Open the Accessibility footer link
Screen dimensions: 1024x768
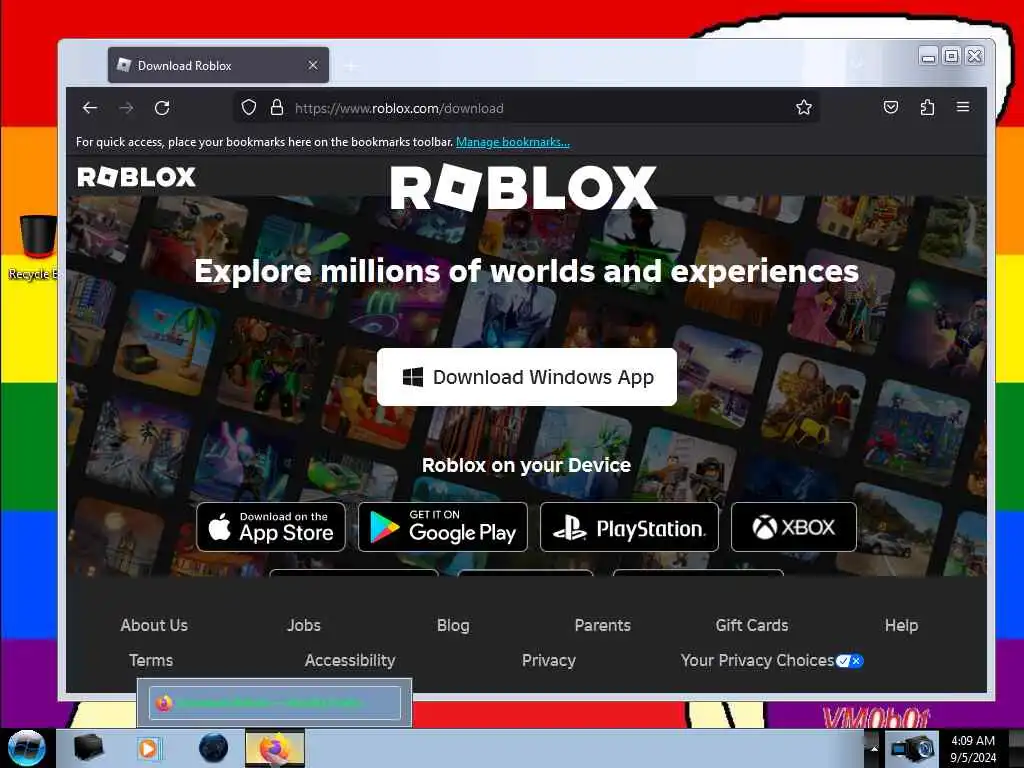[350, 660]
